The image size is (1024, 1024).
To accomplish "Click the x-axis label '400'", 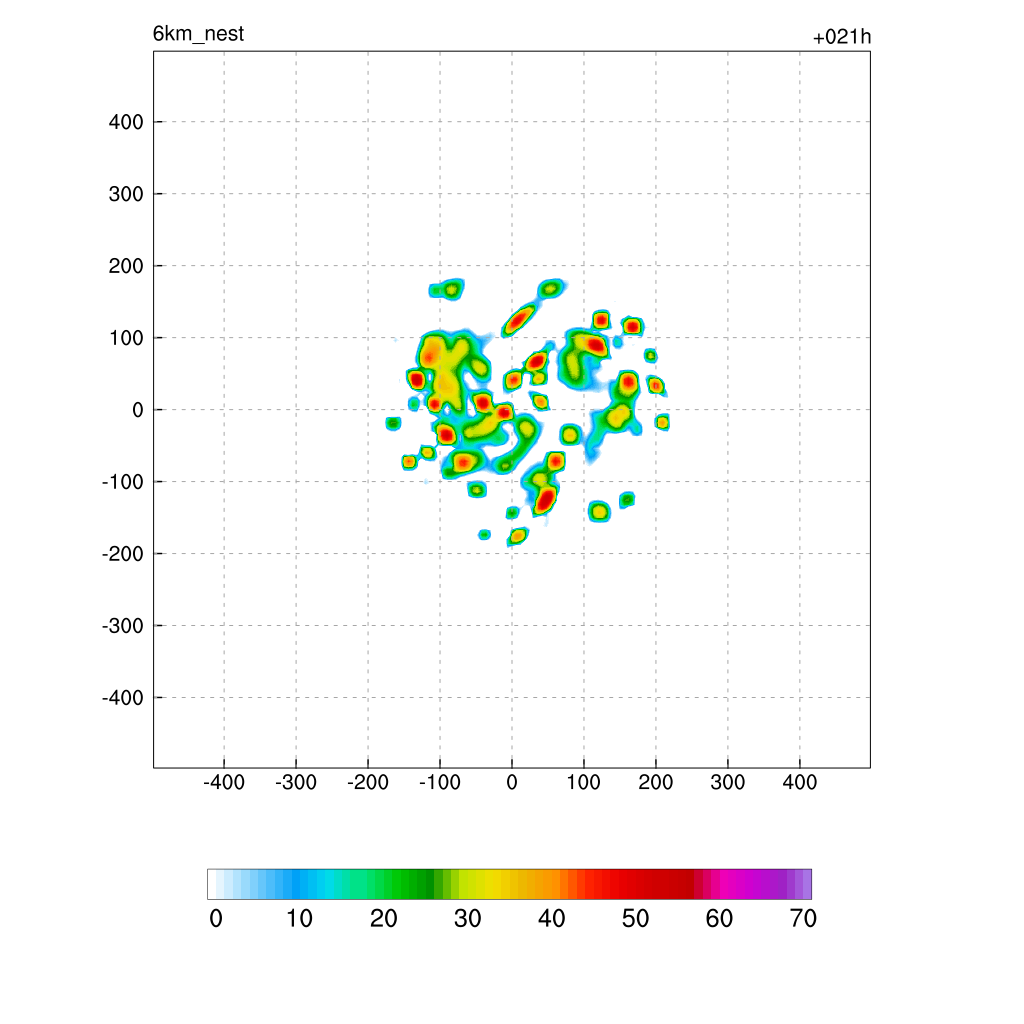I will point(799,782).
